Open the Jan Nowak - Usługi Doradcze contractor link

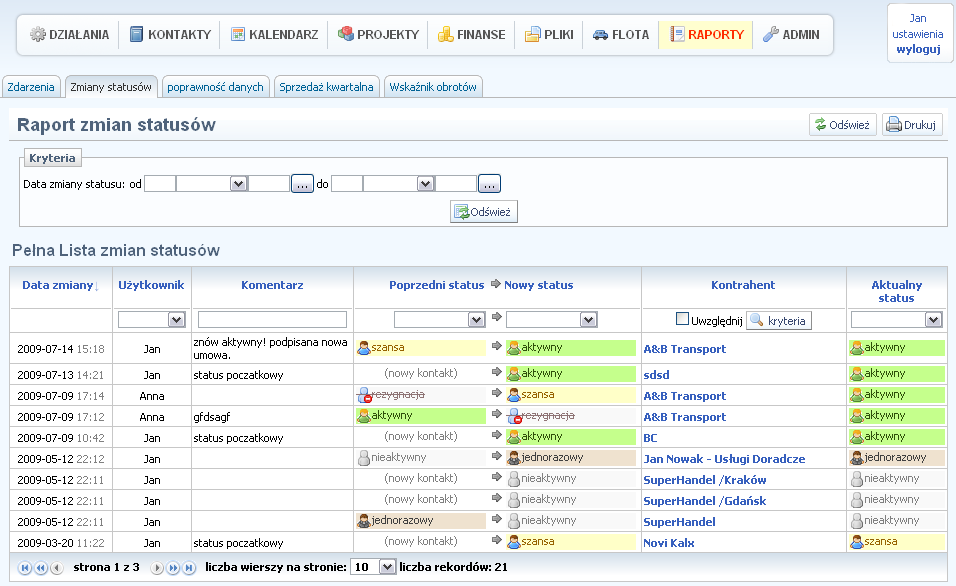(x=723, y=459)
